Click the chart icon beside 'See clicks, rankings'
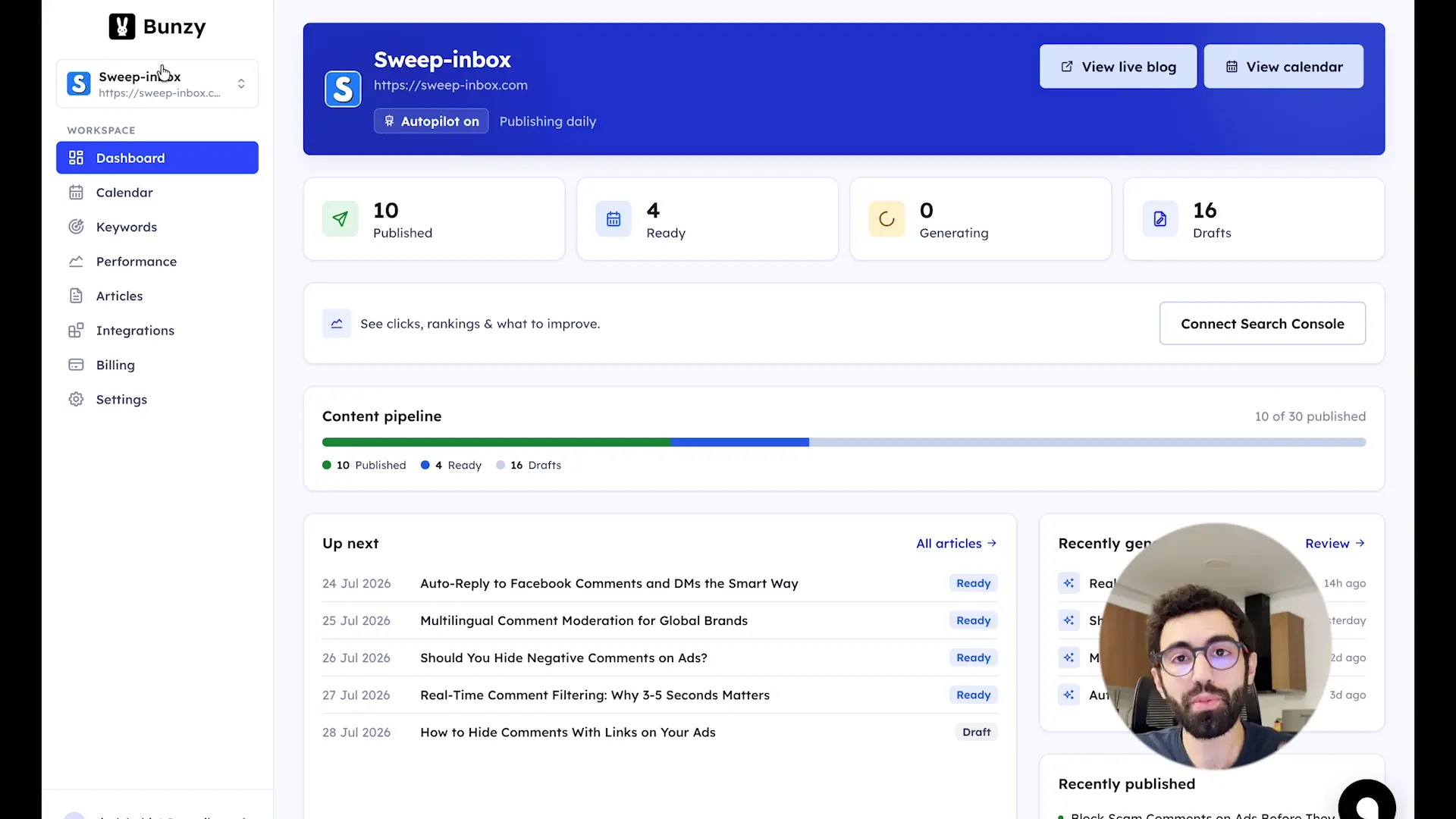The width and height of the screenshot is (1456, 819). (x=337, y=324)
